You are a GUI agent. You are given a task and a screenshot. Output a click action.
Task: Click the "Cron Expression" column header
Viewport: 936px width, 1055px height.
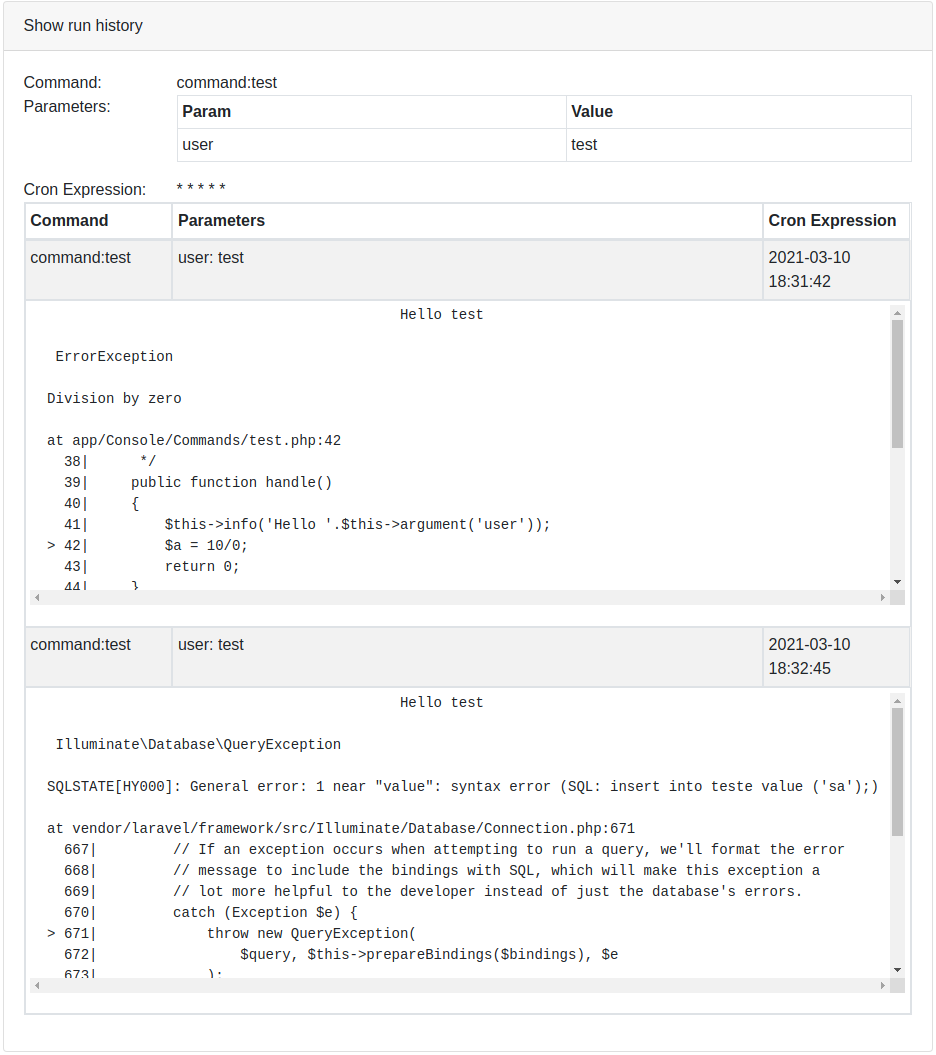[x=836, y=221]
